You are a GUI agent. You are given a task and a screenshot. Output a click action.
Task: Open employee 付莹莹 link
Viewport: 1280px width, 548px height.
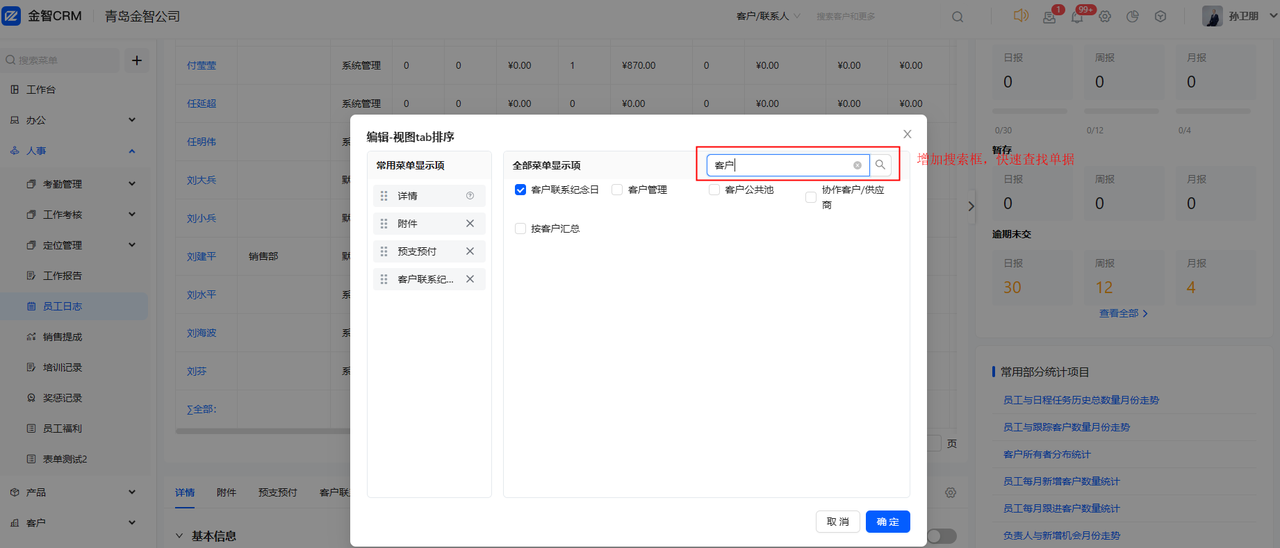pyautogui.click(x=202, y=65)
